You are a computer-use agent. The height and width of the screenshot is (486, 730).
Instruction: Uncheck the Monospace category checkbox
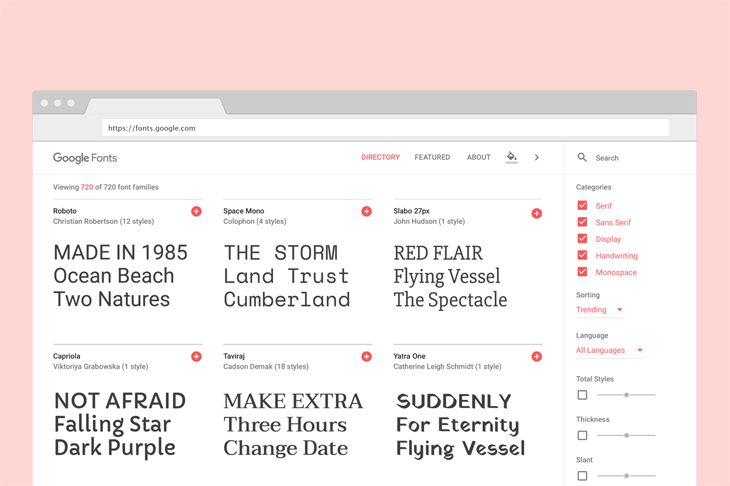click(582, 272)
